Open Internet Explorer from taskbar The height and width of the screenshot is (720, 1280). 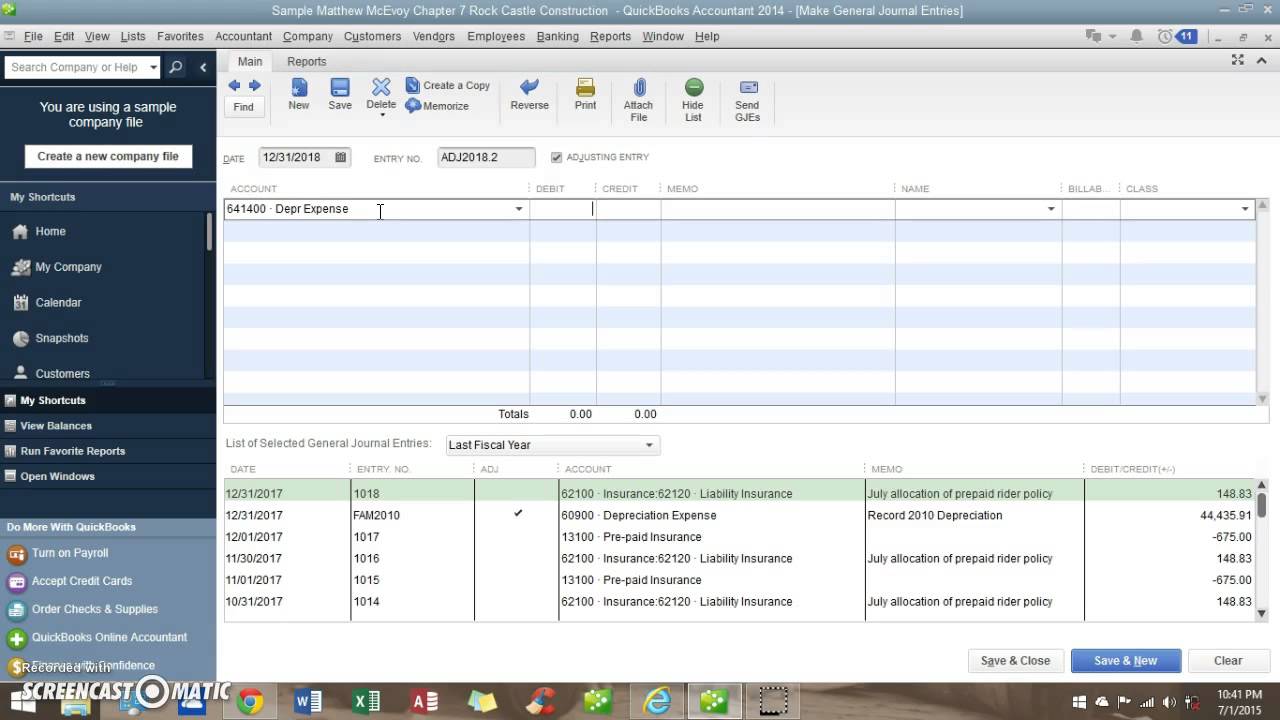(656, 702)
